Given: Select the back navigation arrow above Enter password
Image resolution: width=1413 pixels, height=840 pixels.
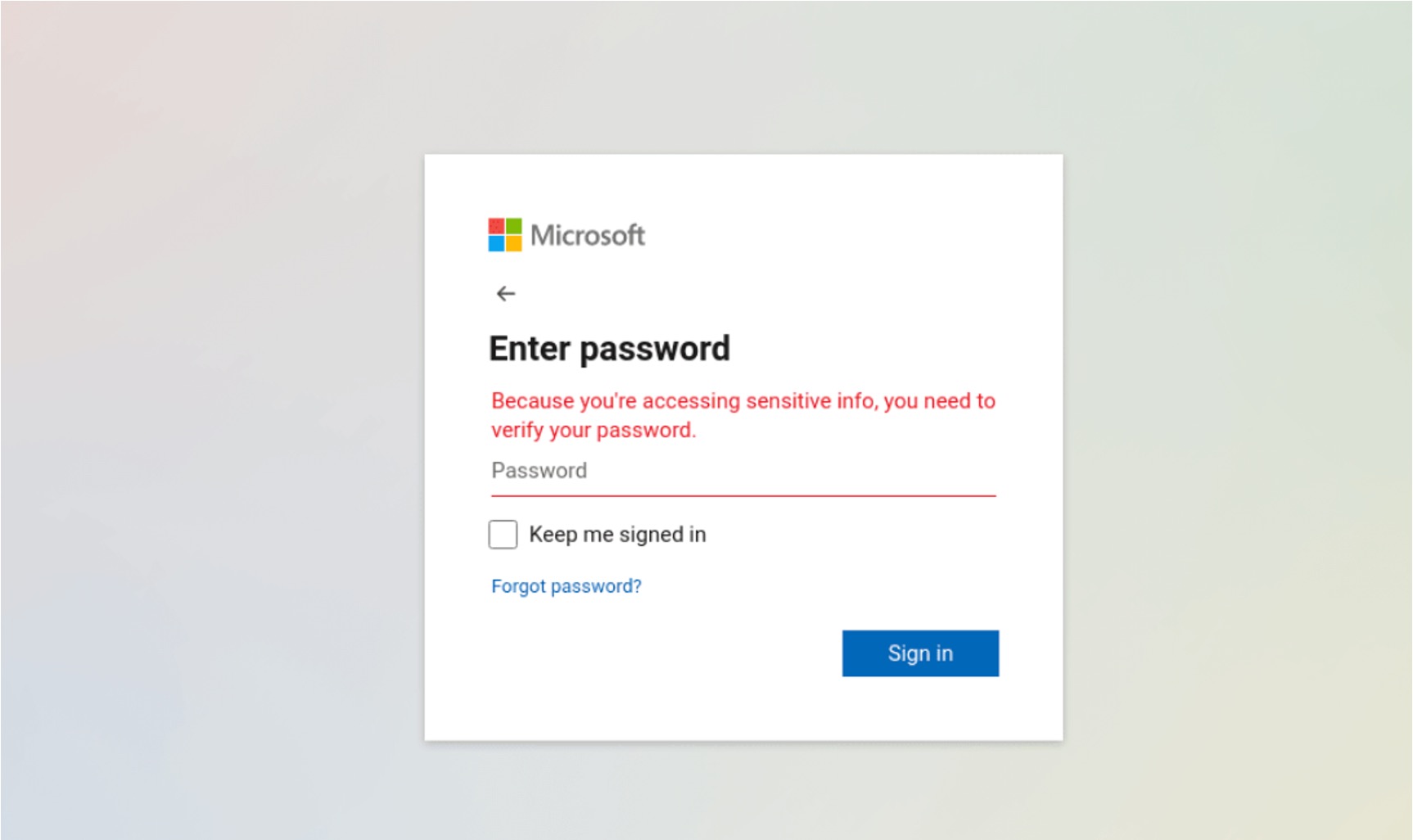Looking at the screenshot, I should (505, 293).
